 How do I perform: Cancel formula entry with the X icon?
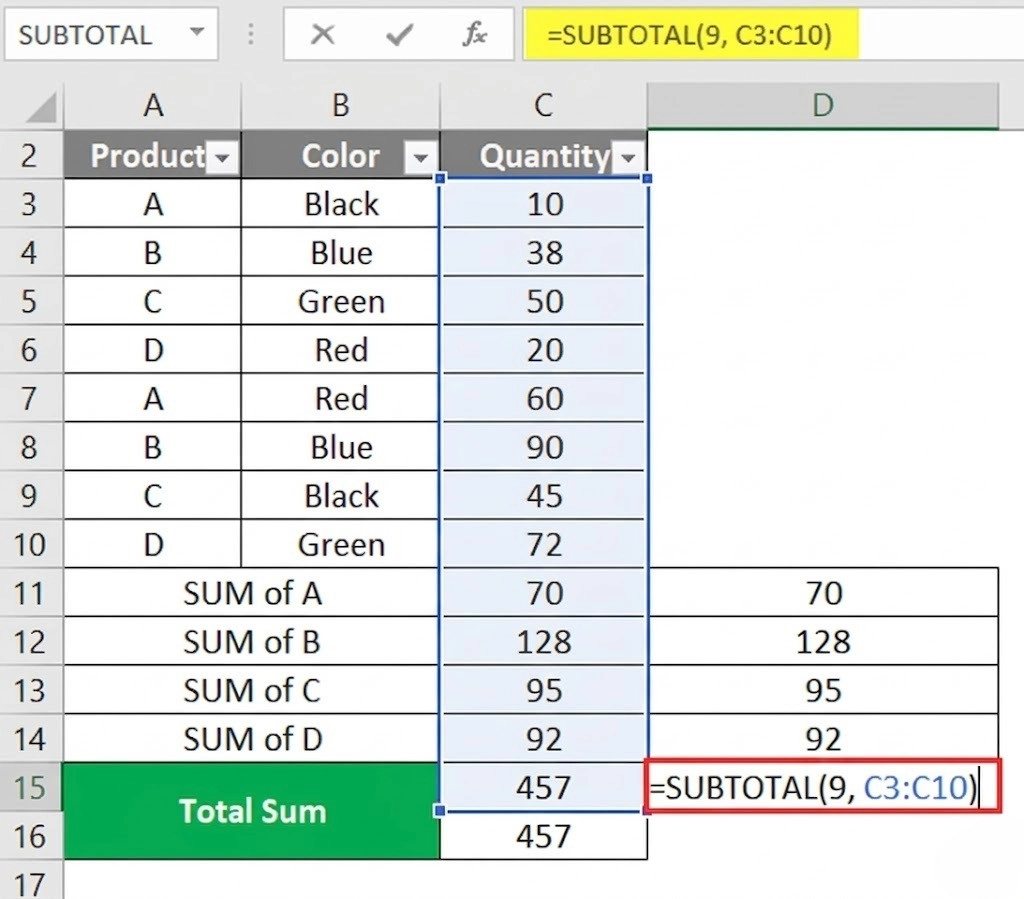(x=323, y=33)
